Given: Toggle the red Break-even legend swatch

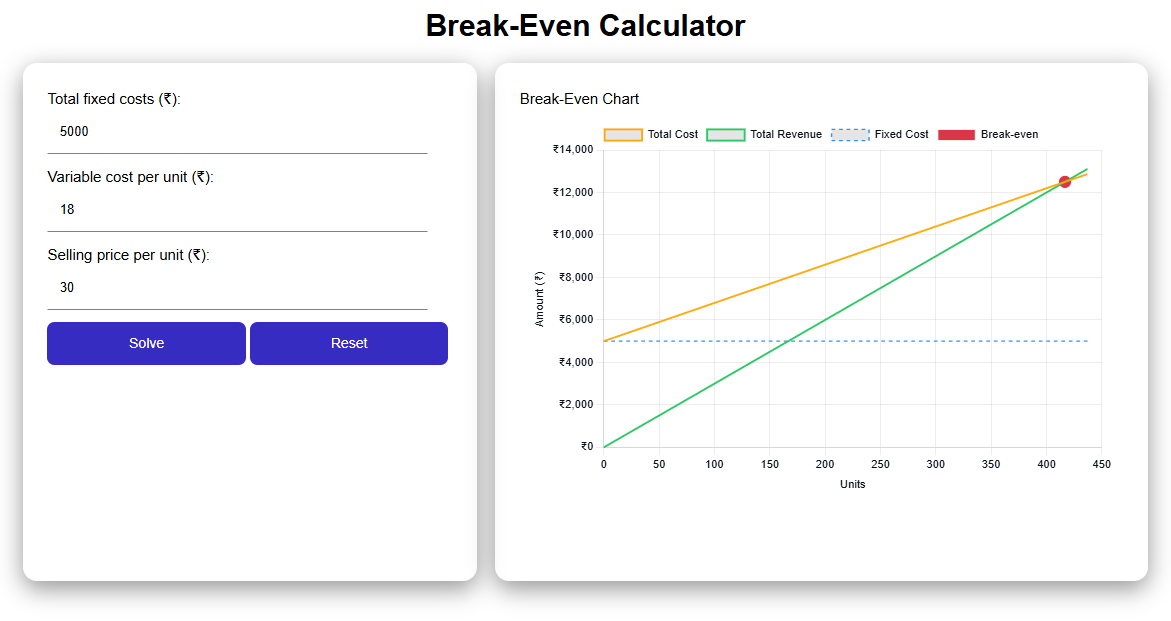Looking at the screenshot, I should pos(956,135).
